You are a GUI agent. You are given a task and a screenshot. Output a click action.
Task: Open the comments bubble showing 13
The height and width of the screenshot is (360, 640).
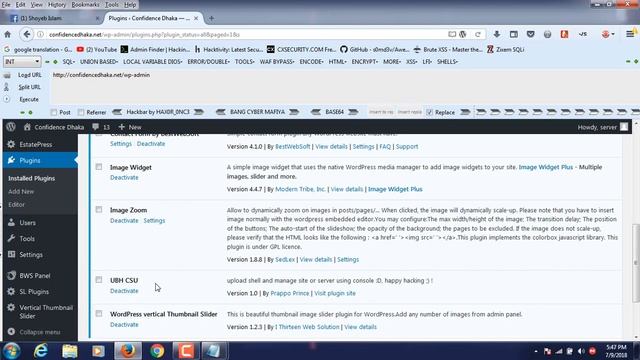[x=101, y=127]
